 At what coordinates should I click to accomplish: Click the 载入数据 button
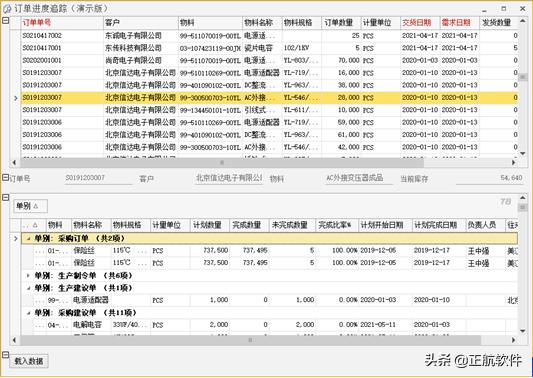point(29,361)
